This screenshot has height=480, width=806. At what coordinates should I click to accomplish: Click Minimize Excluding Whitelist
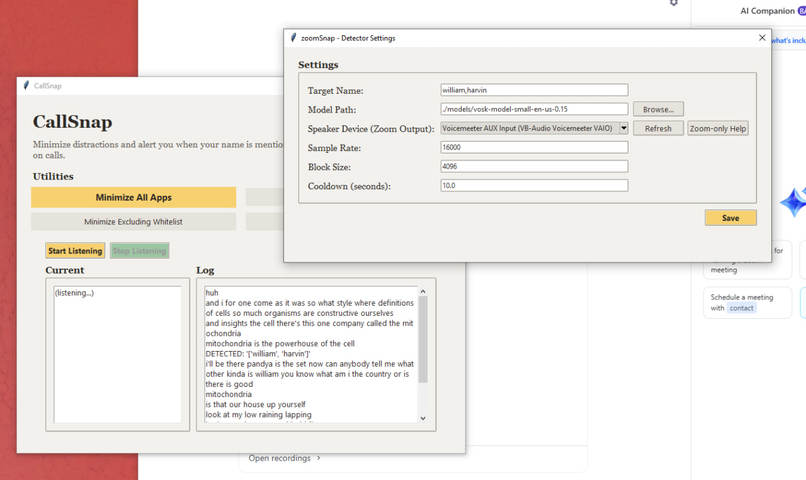tap(134, 221)
